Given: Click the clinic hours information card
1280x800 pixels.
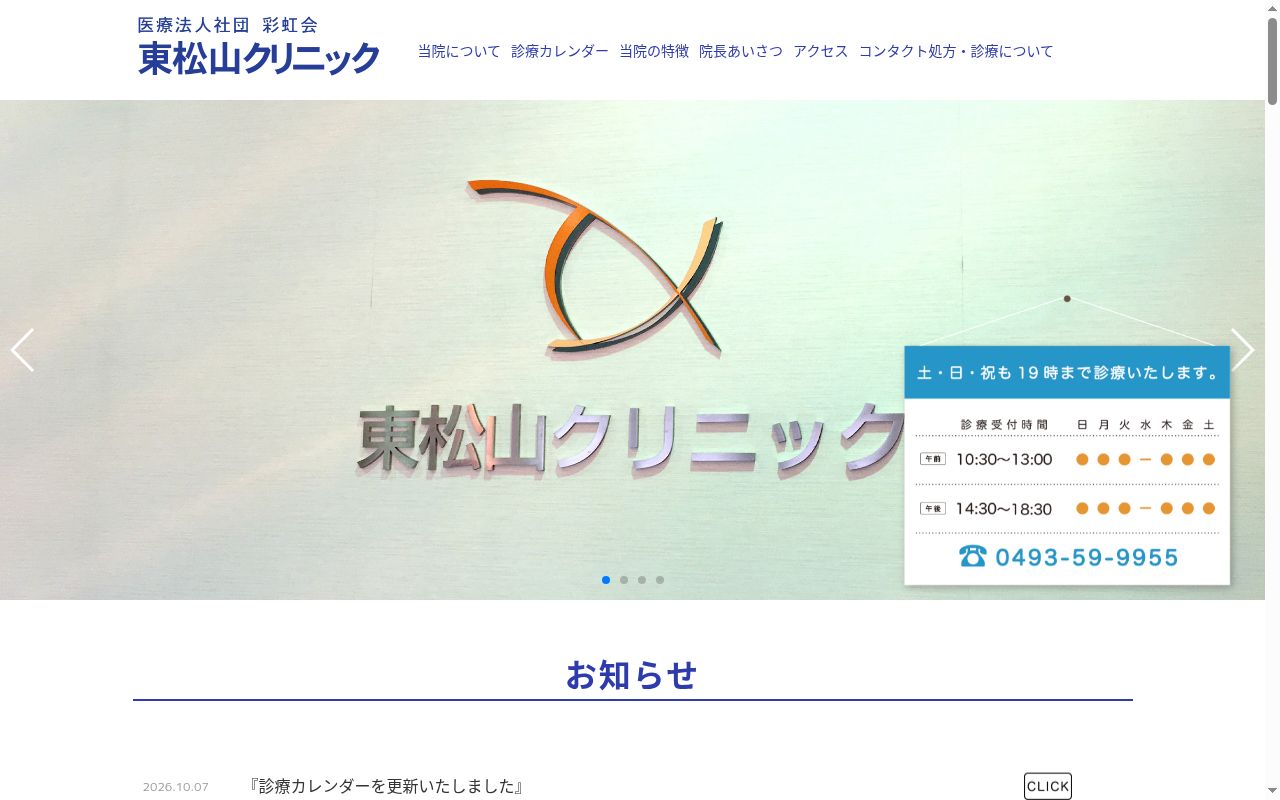Looking at the screenshot, I should 1067,465.
